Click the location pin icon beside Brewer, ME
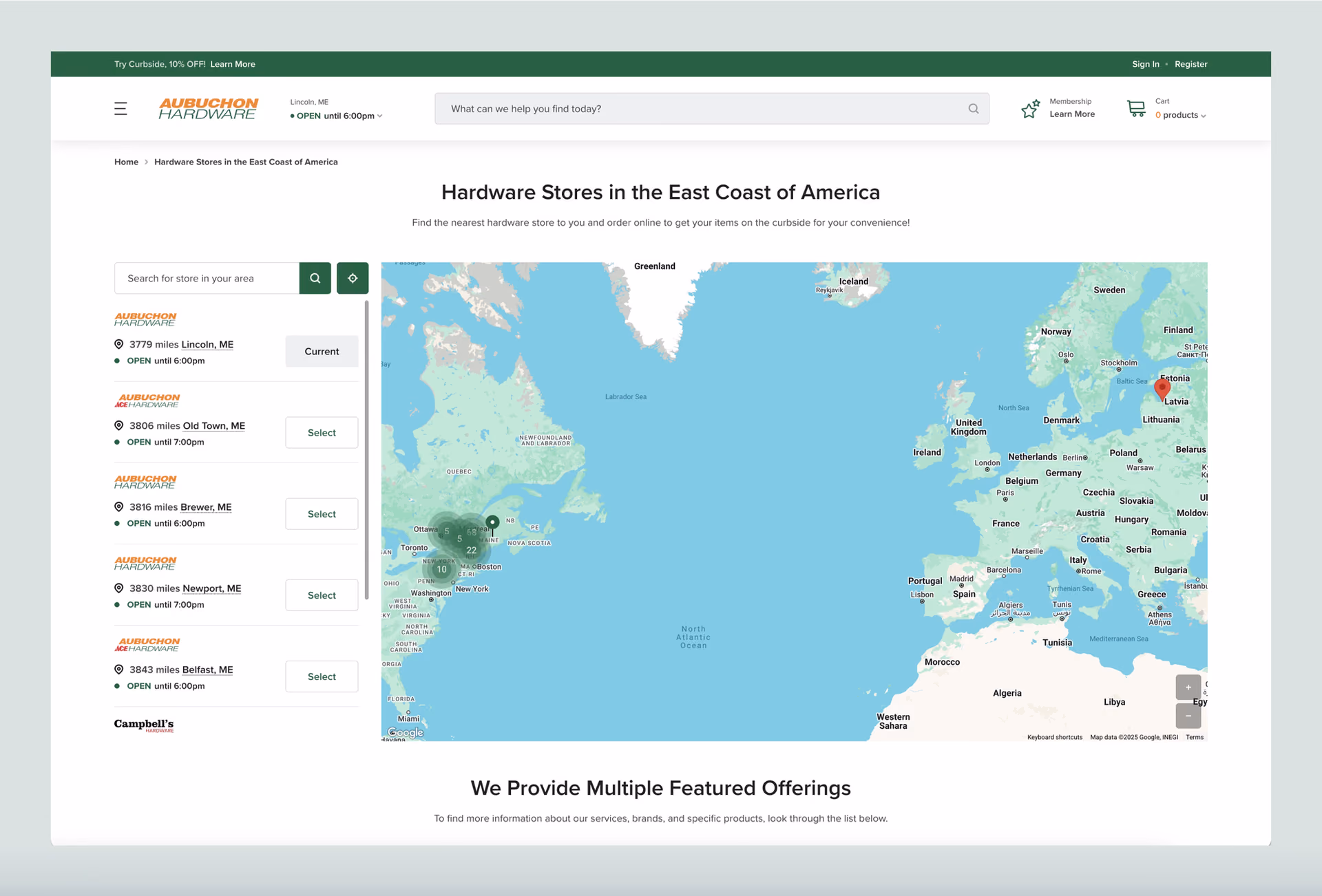 click(x=118, y=506)
